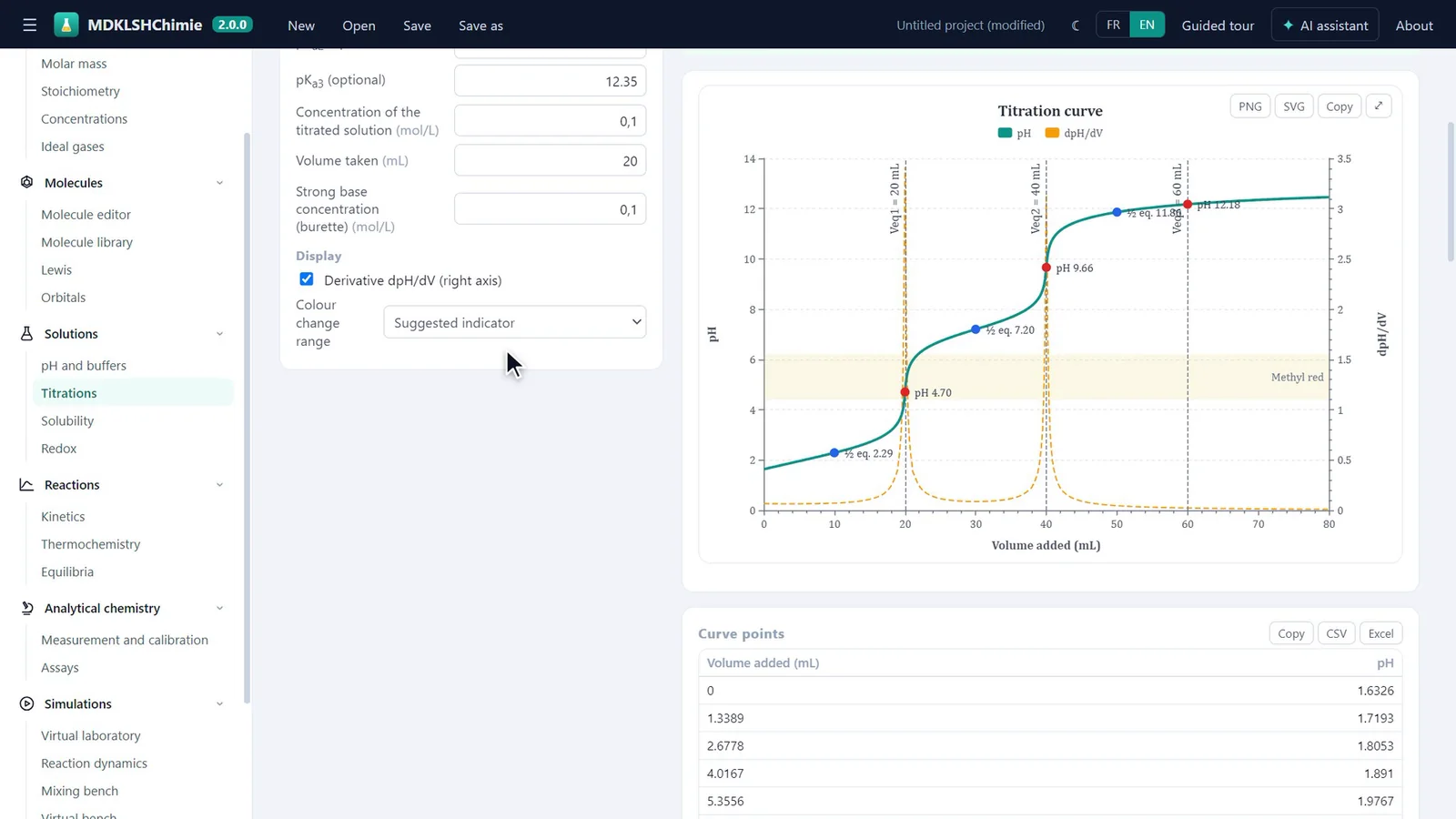Viewport: 1456px width, 819px height.
Task: Collapse the Reactions section chevron
Action: click(219, 485)
